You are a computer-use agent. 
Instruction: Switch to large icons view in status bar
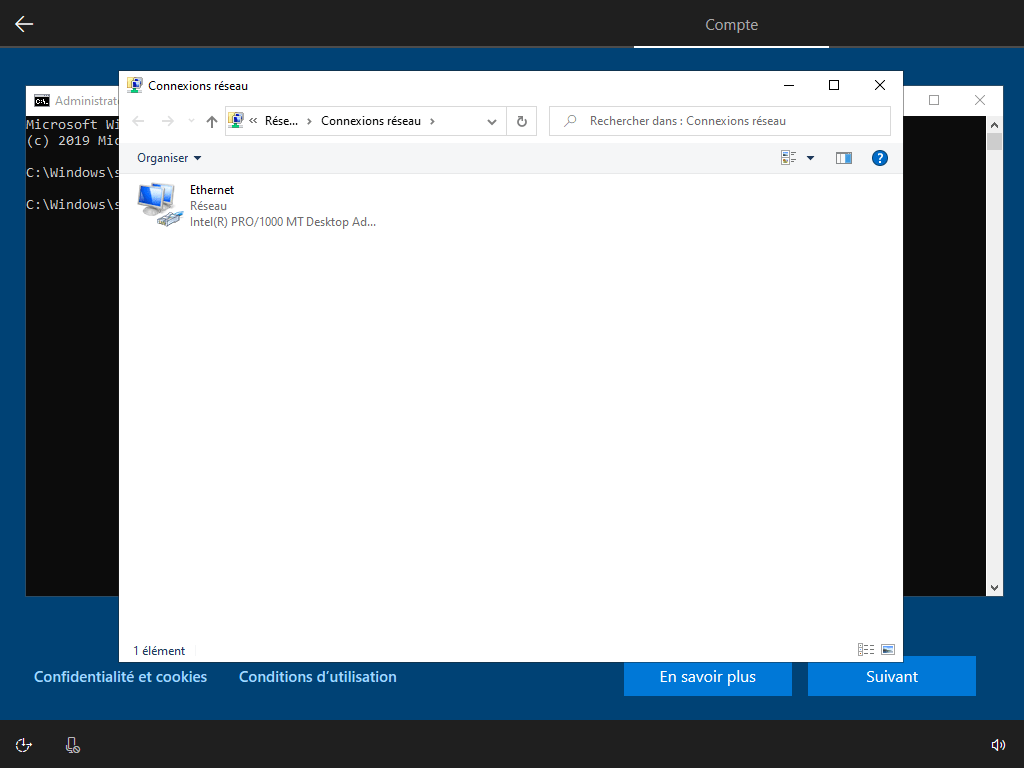(888, 649)
